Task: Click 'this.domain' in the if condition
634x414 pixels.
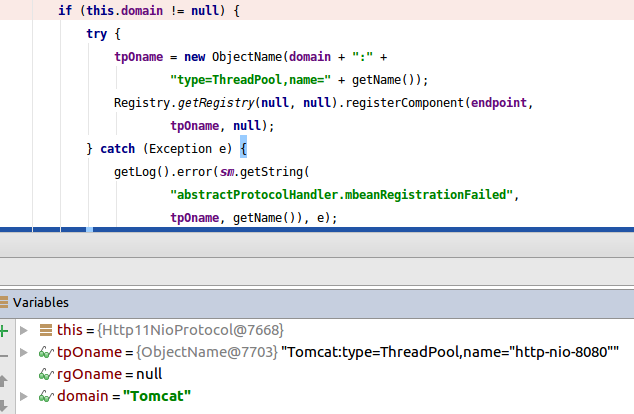Action: tap(125, 10)
